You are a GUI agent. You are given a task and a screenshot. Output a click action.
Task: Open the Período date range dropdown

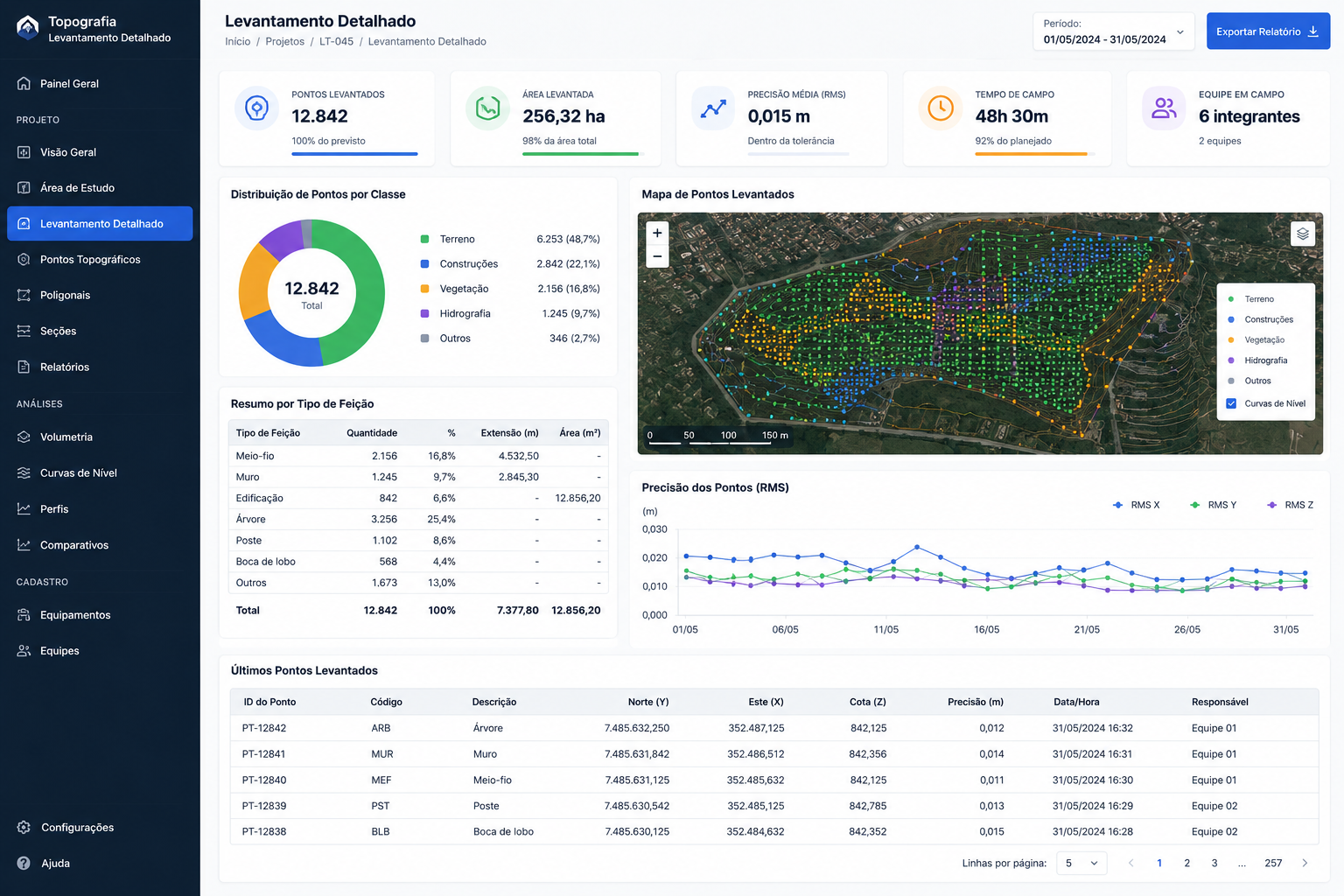click(x=1113, y=31)
